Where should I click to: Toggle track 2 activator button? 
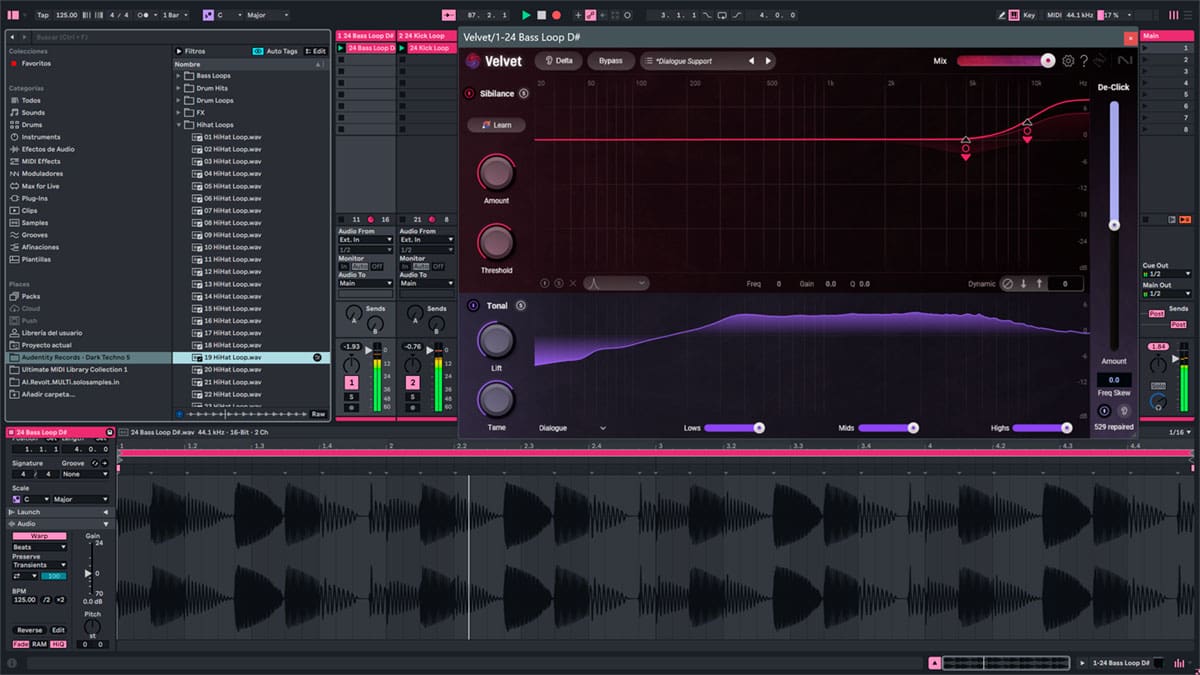pyautogui.click(x=412, y=383)
